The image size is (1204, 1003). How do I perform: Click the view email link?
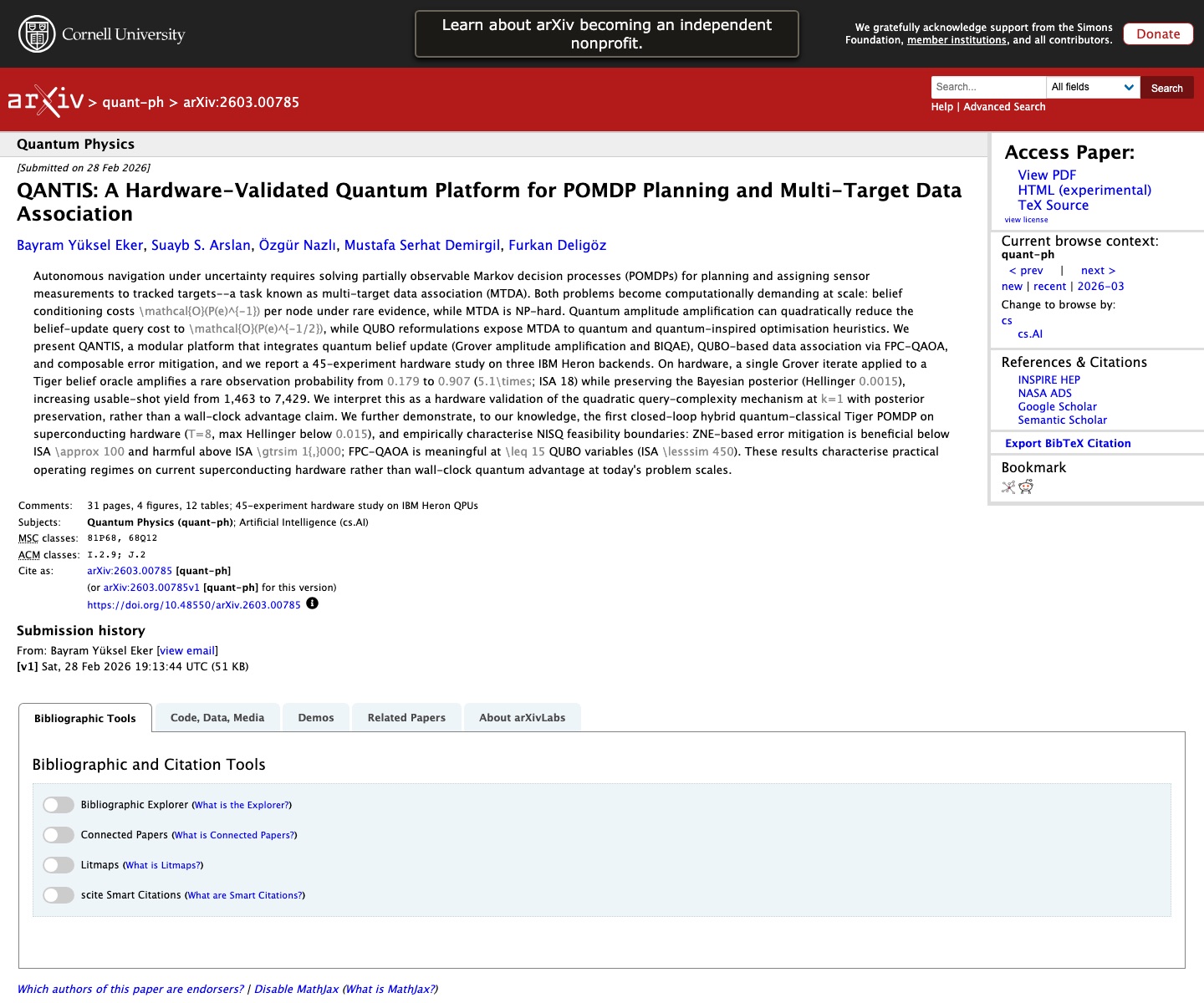pos(187,650)
